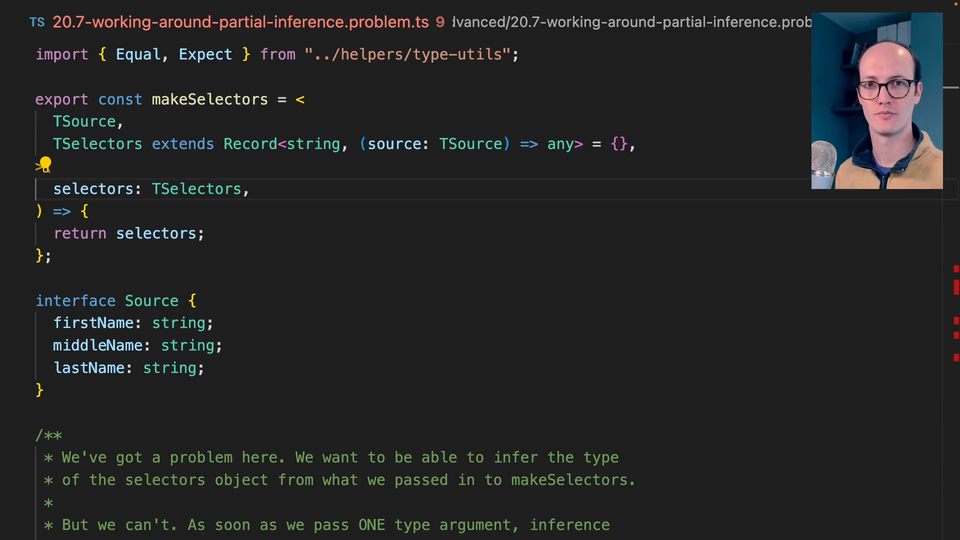Click the "../helpers/type-utils" import path string
Viewport: 960px width, 540px height.
(x=410, y=54)
